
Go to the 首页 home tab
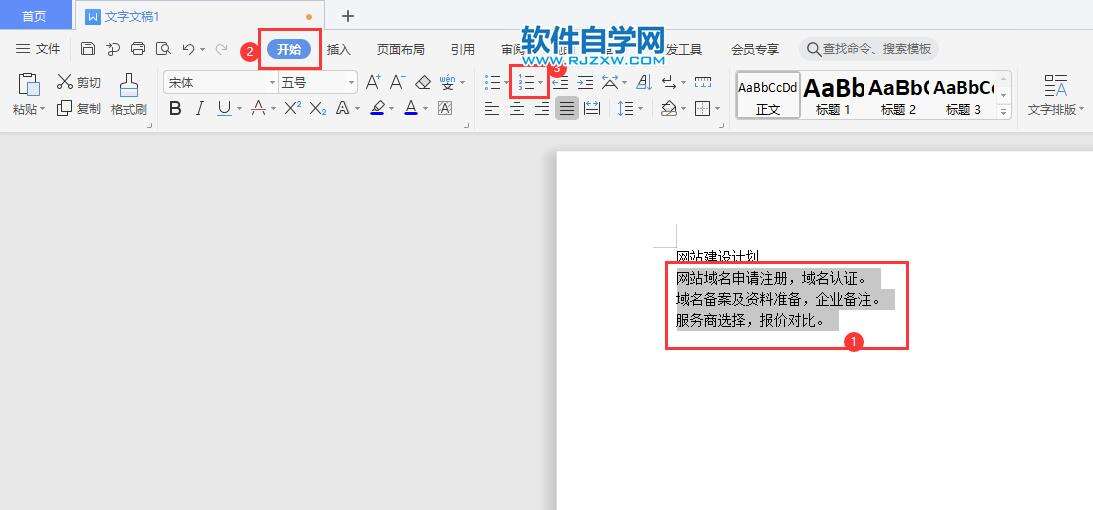pyautogui.click(x=34, y=15)
